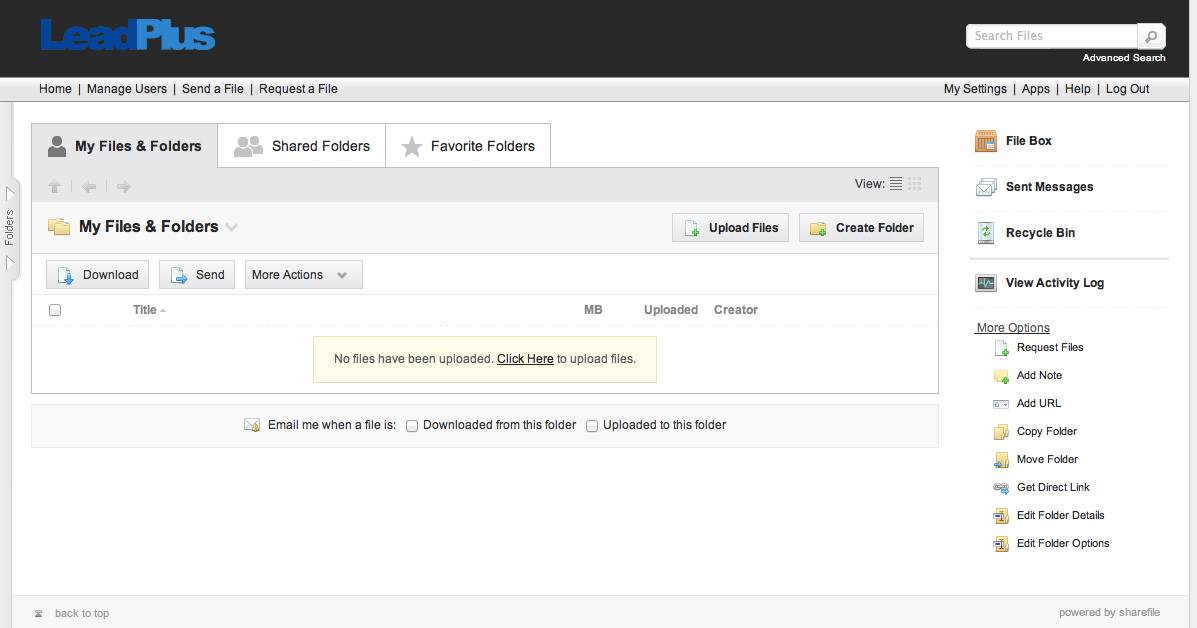Click the Uploaded column header

[x=670, y=310]
